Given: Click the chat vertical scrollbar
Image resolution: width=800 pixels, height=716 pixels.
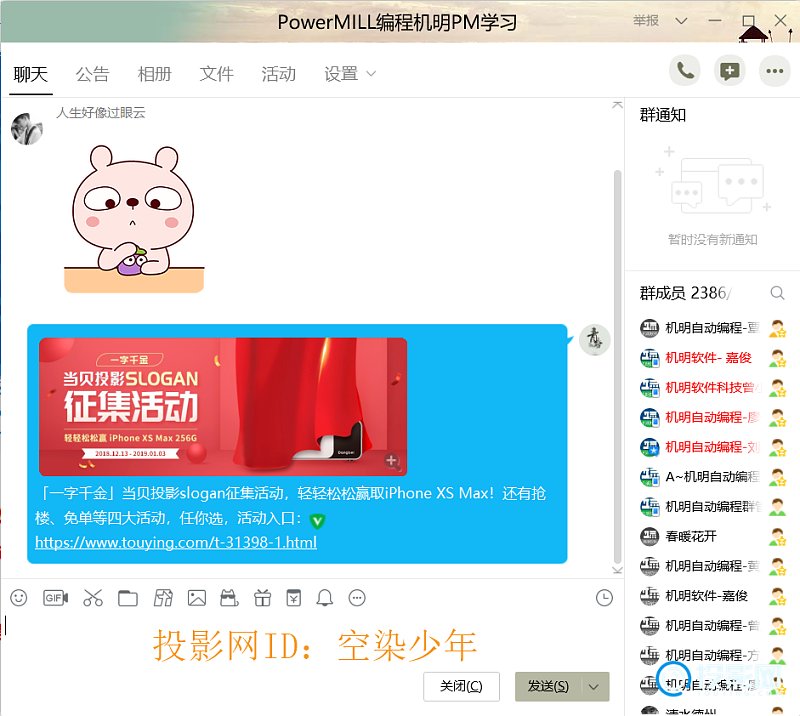Looking at the screenshot, I should pos(617,367).
